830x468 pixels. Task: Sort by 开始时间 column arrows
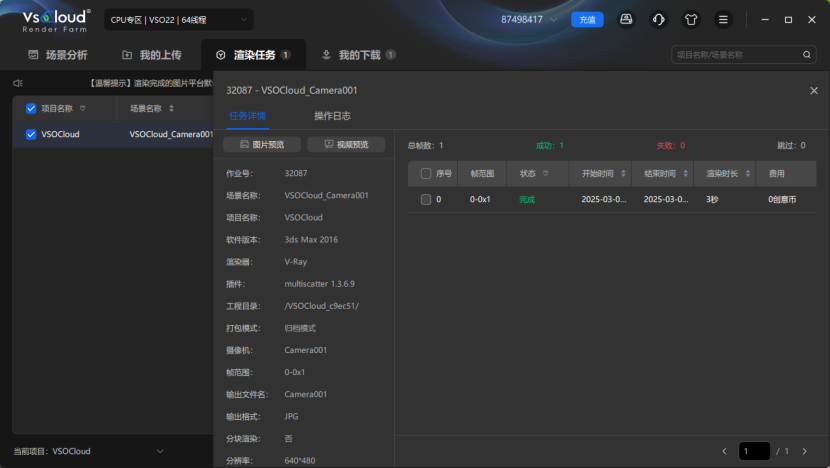click(x=623, y=174)
